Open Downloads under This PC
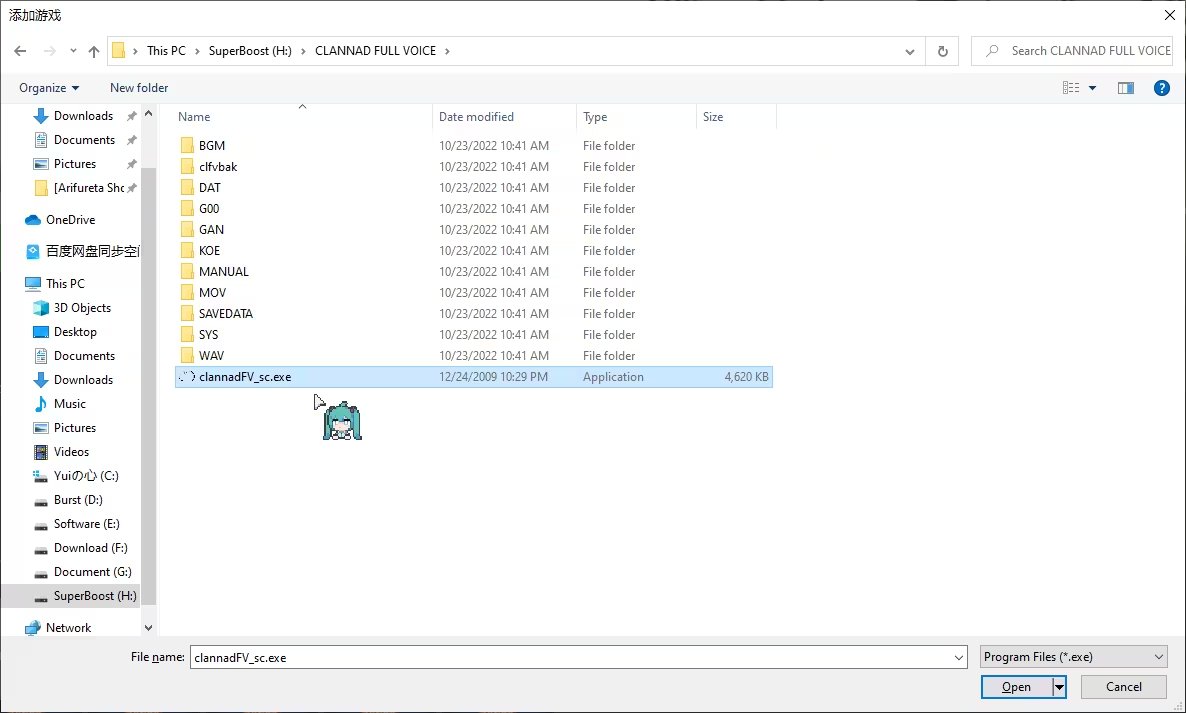Viewport: 1186px width, 713px height. tap(83, 380)
